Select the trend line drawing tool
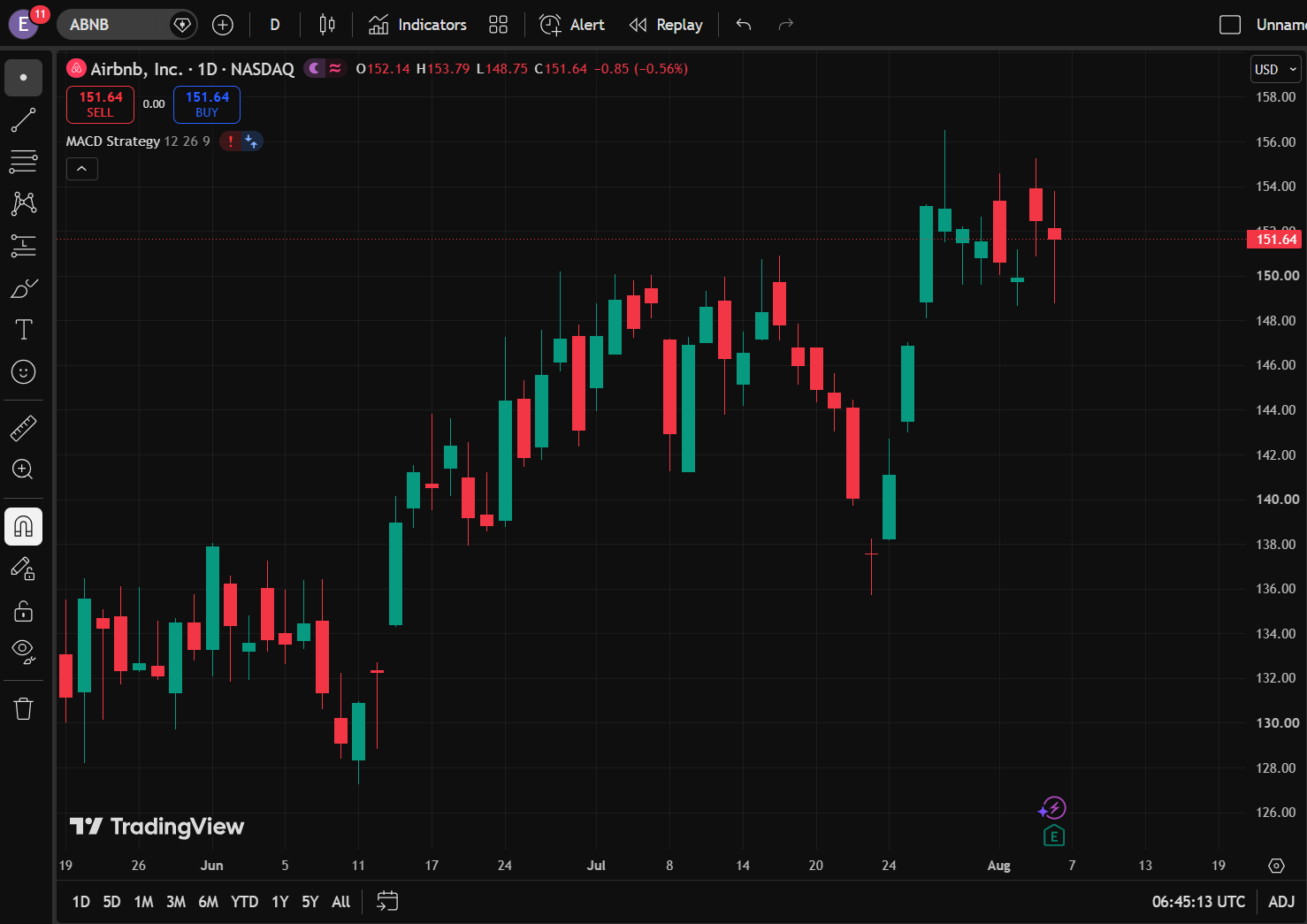The image size is (1307, 924). coord(24,119)
